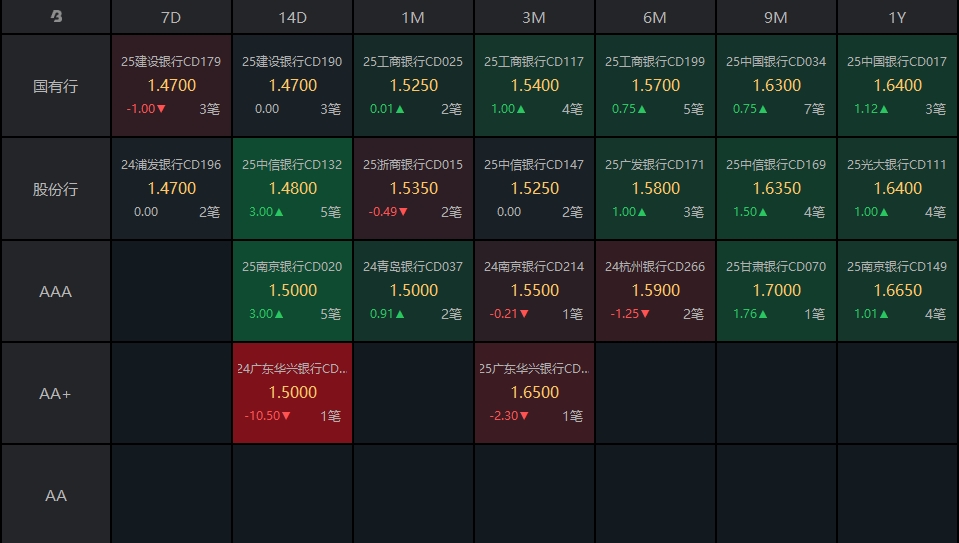The image size is (959, 543).
Task: Click the AA+ row header
Action: pyautogui.click(x=56, y=393)
